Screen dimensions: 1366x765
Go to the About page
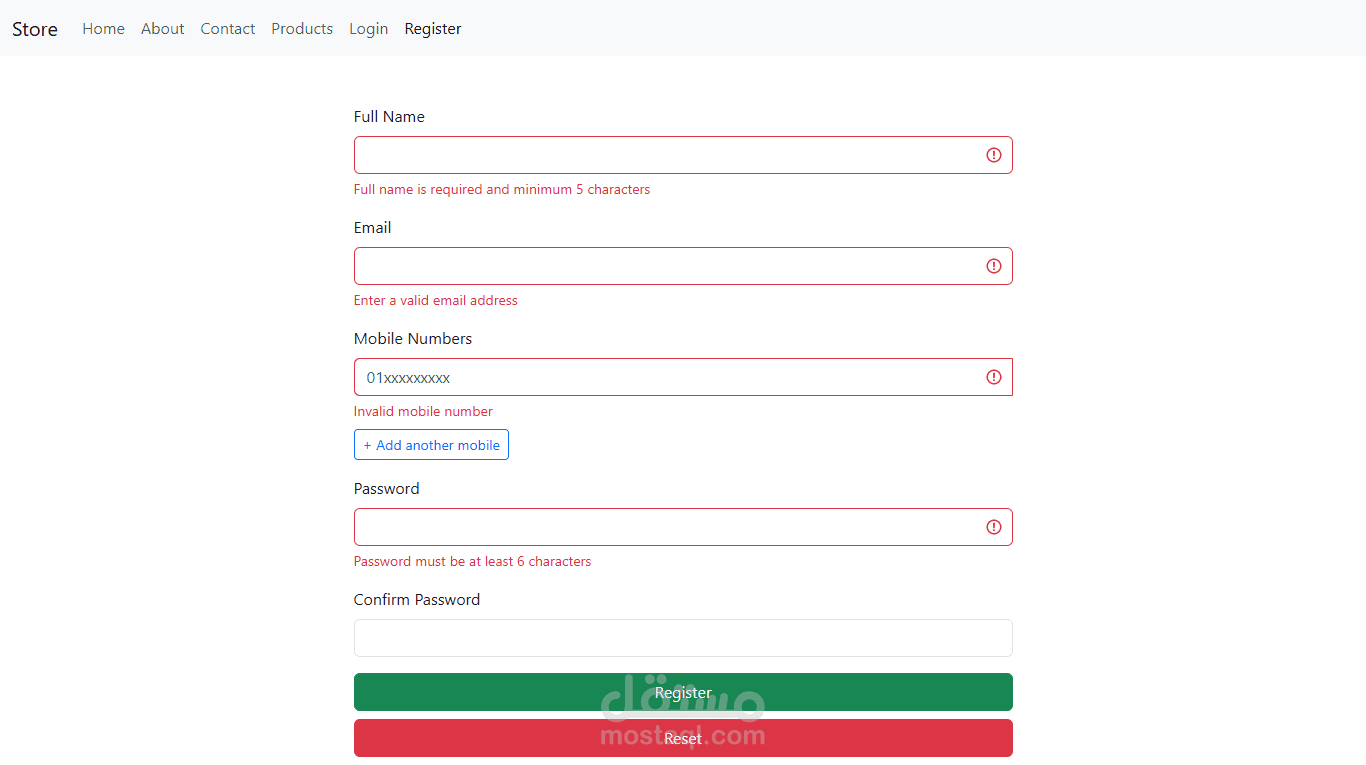162,29
